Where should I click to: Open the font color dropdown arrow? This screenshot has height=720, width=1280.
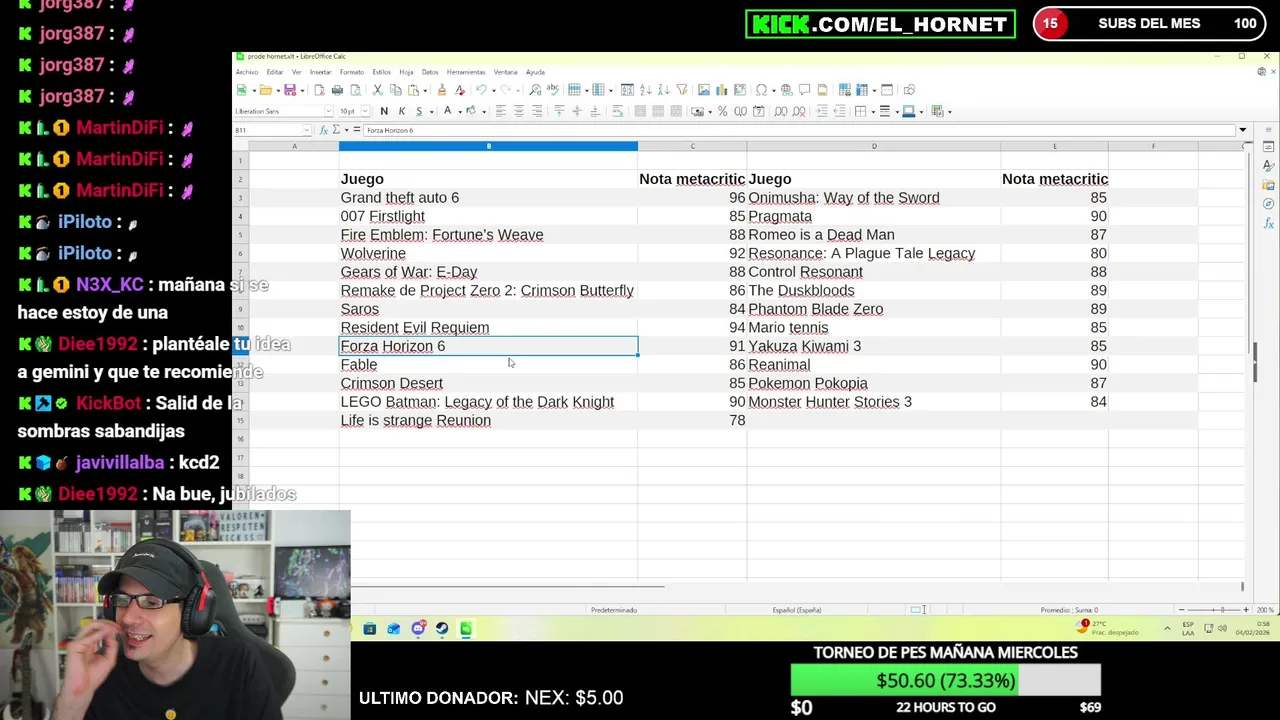pos(460,111)
